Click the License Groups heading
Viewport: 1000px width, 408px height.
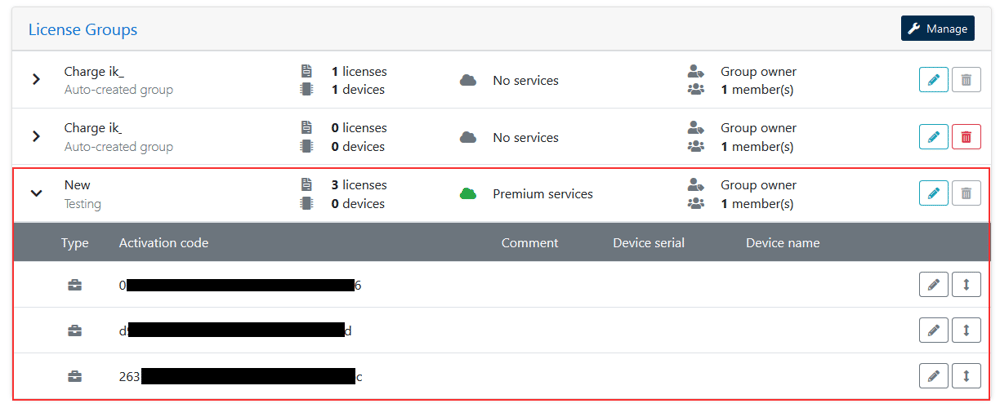pyautogui.click(x=83, y=30)
